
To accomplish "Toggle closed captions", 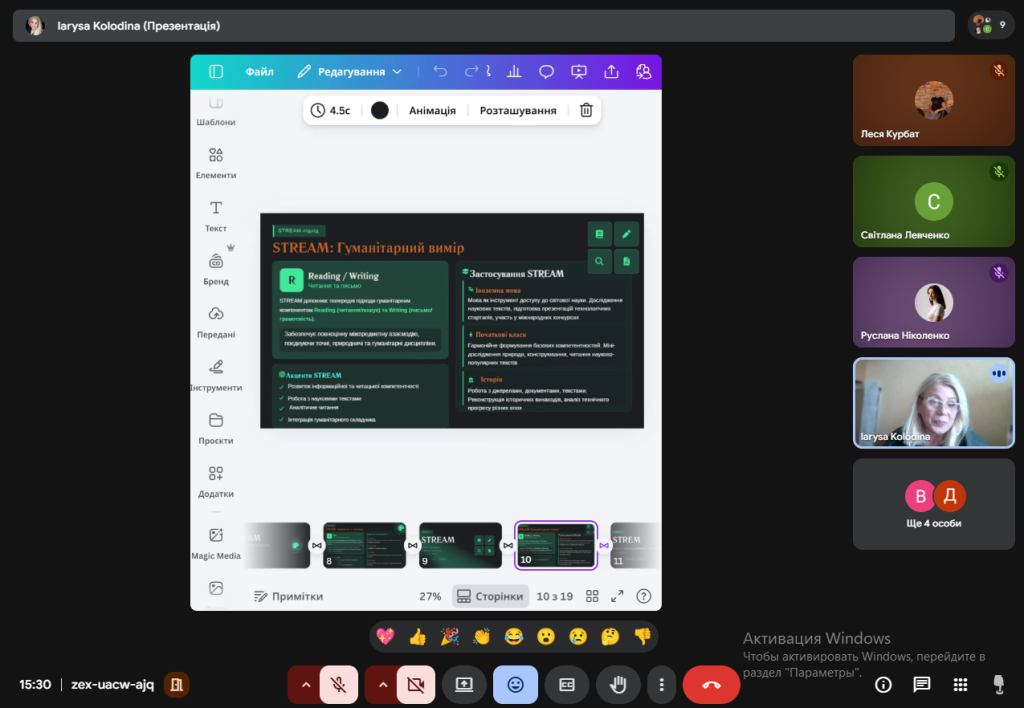I will coord(567,685).
